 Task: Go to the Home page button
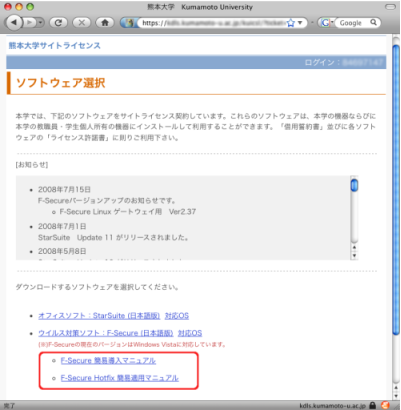click(x=105, y=23)
